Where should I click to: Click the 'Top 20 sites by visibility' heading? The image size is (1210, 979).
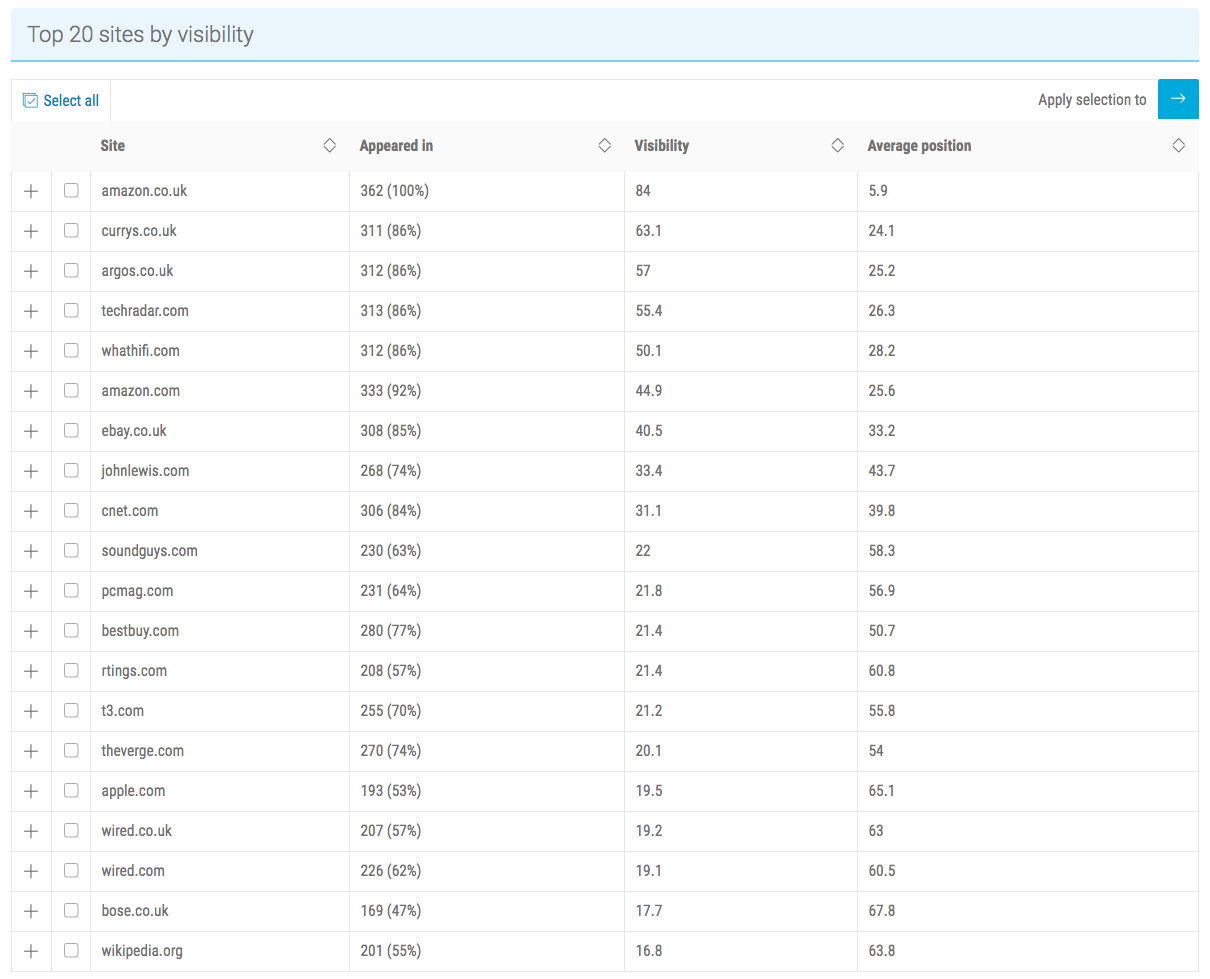pos(140,35)
